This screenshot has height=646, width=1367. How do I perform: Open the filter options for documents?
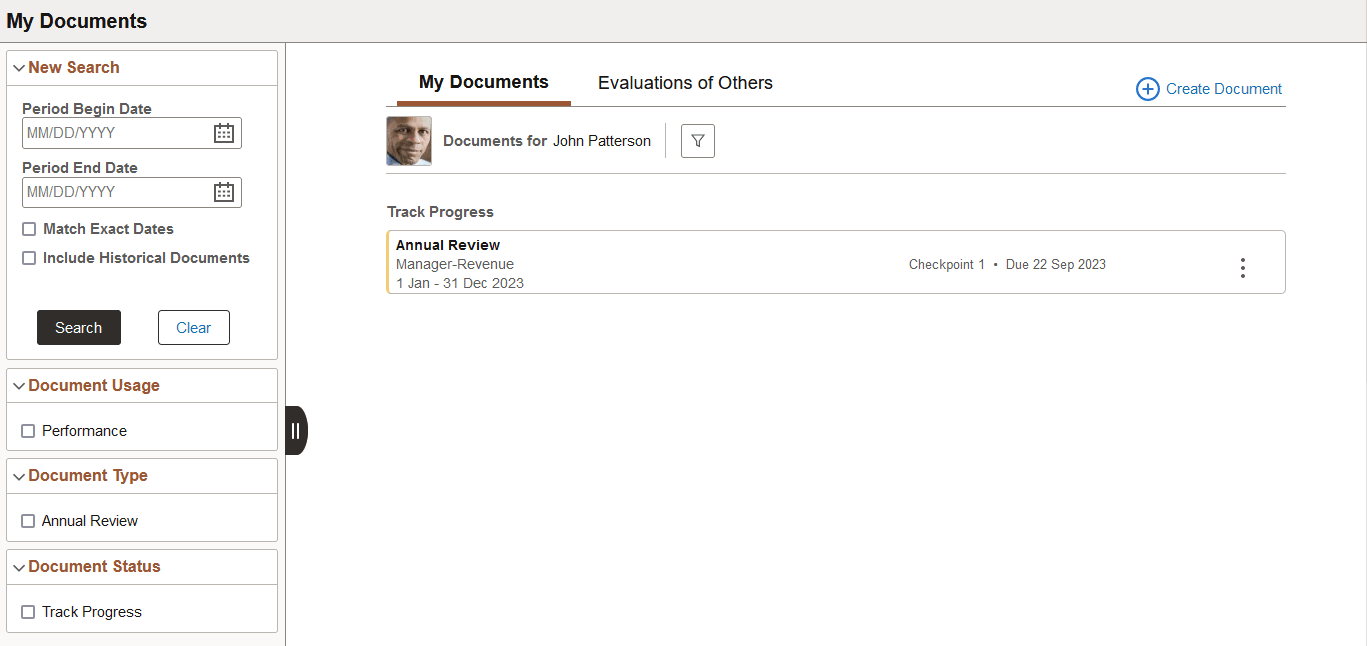697,140
